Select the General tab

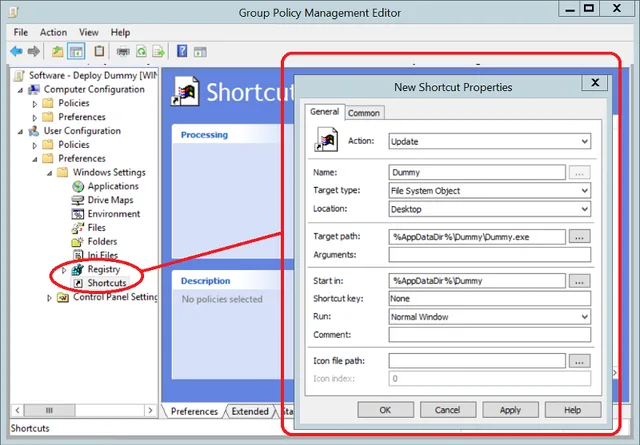coord(324,111)
